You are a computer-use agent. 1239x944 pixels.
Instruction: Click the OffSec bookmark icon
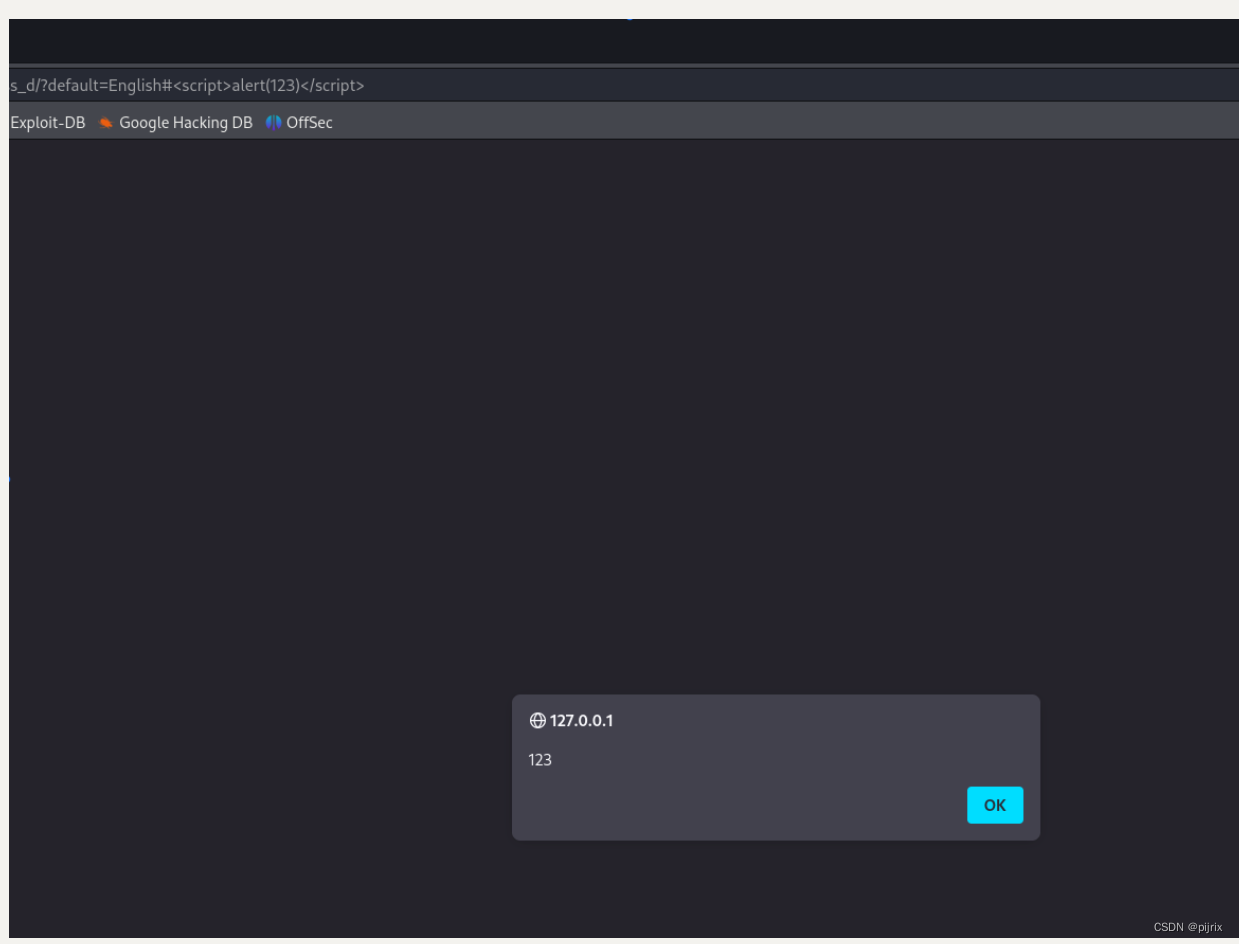point(274,123)
